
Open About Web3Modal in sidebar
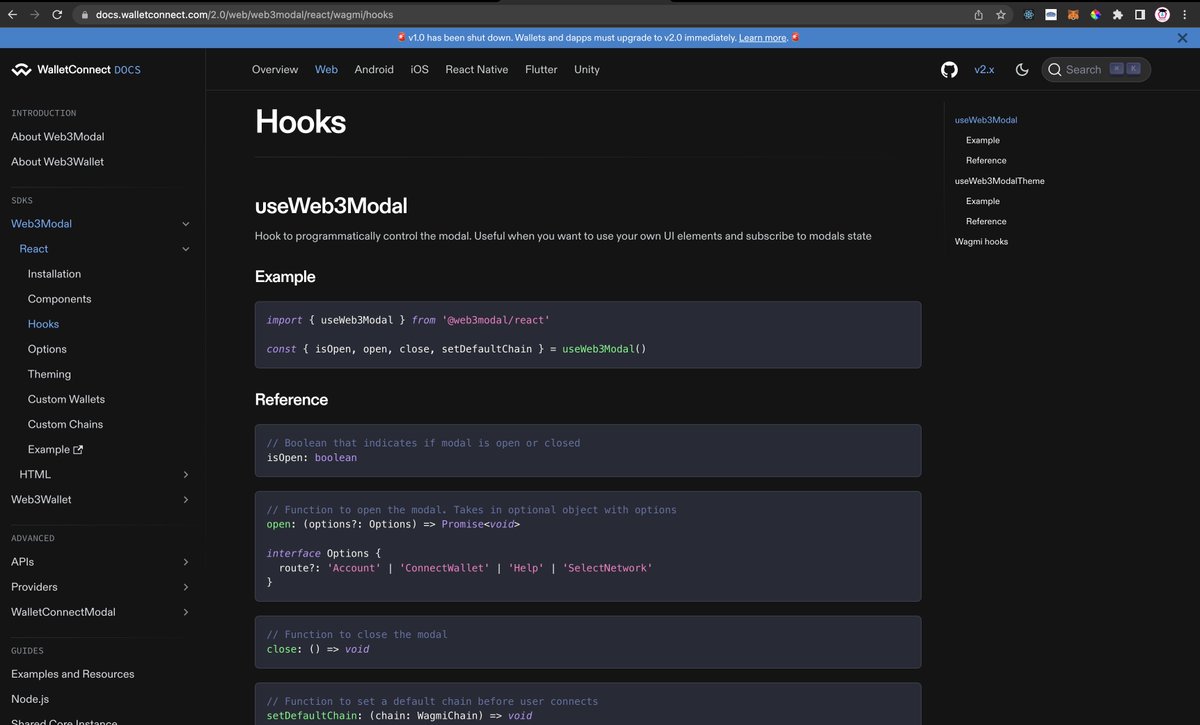tap(58, 136)
